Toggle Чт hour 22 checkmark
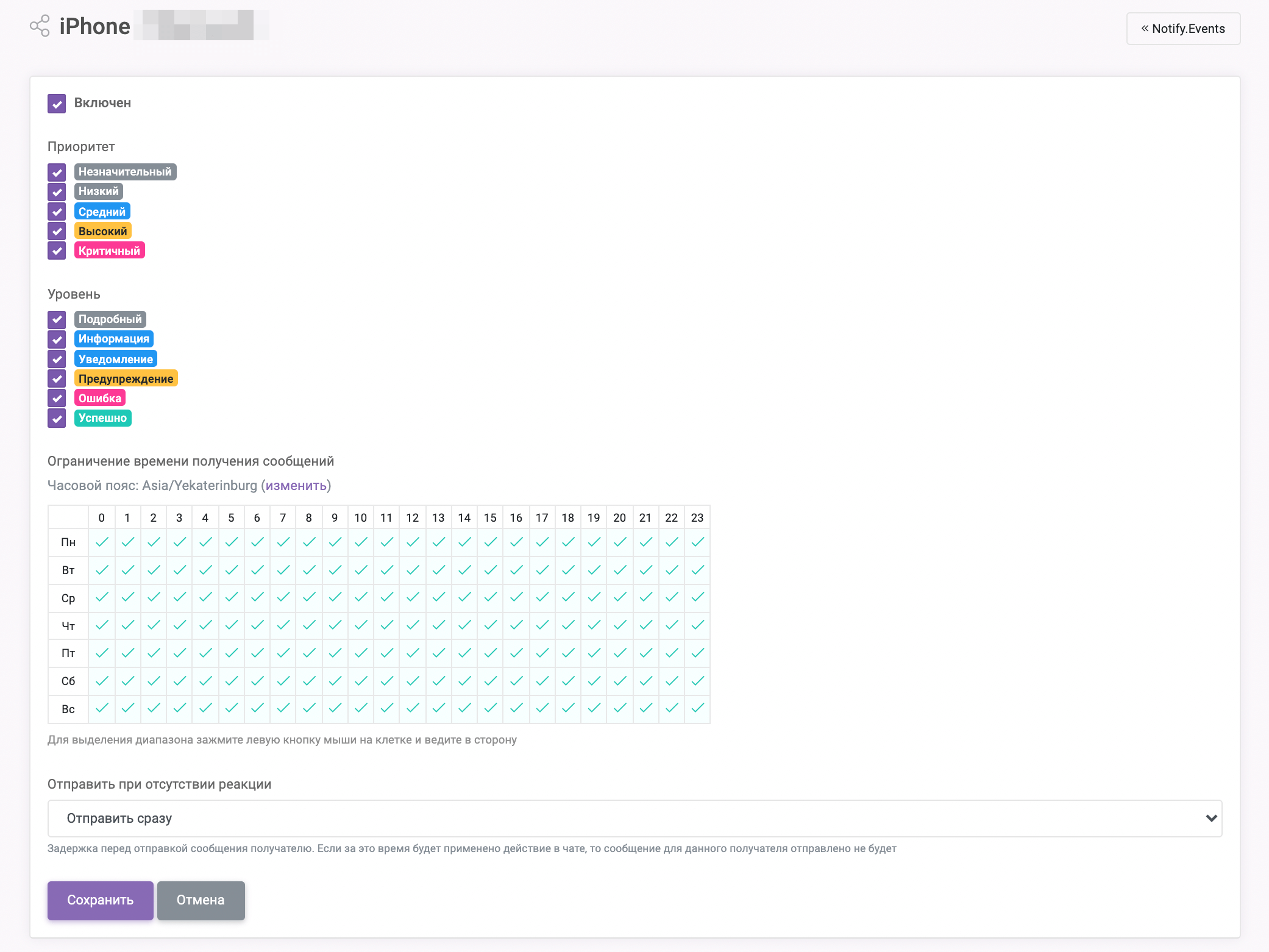Screen dimensions: 1269x952 pos(672,625)
